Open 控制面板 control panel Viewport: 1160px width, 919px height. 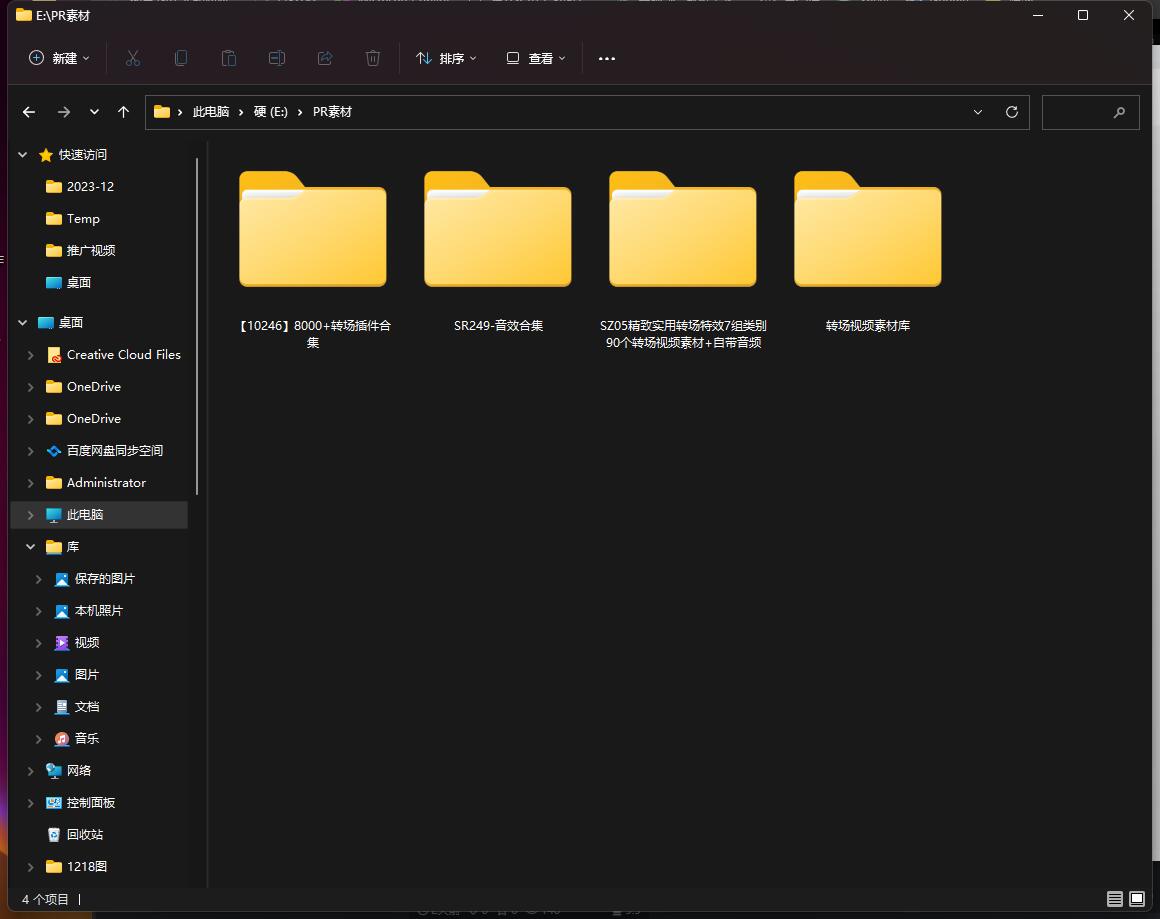(81, 803)
